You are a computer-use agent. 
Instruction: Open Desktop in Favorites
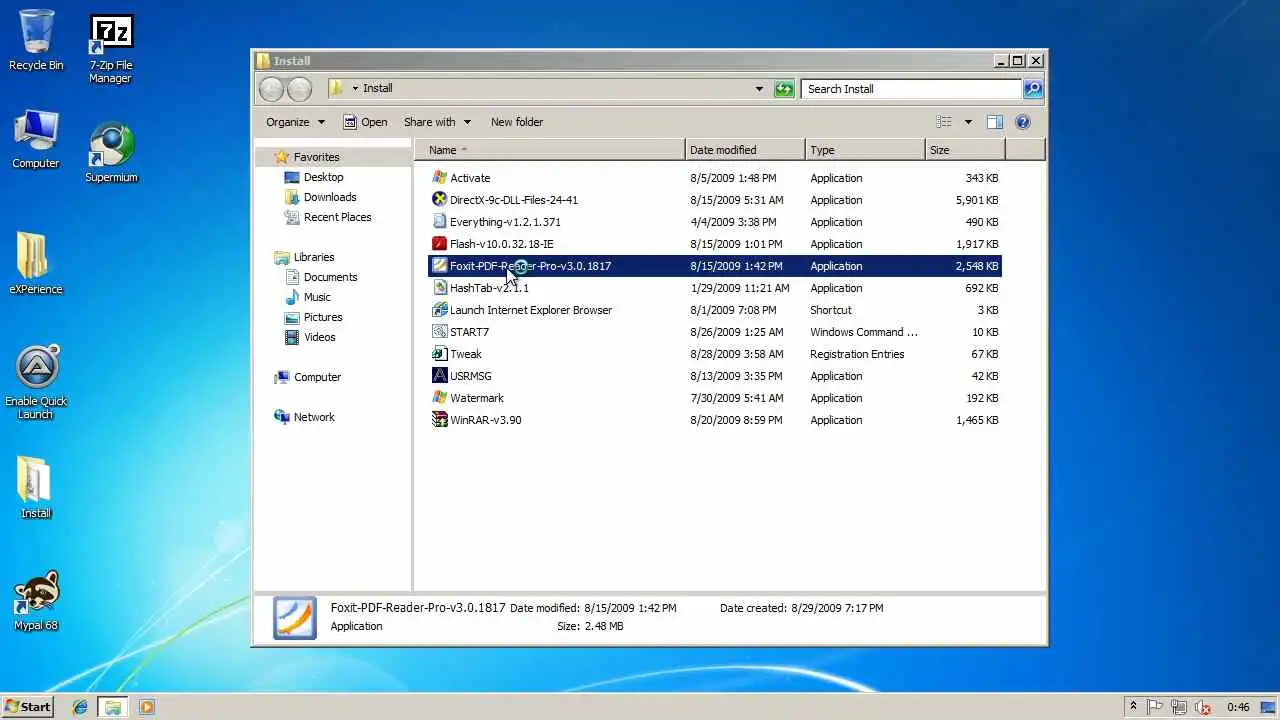[323, 177]
